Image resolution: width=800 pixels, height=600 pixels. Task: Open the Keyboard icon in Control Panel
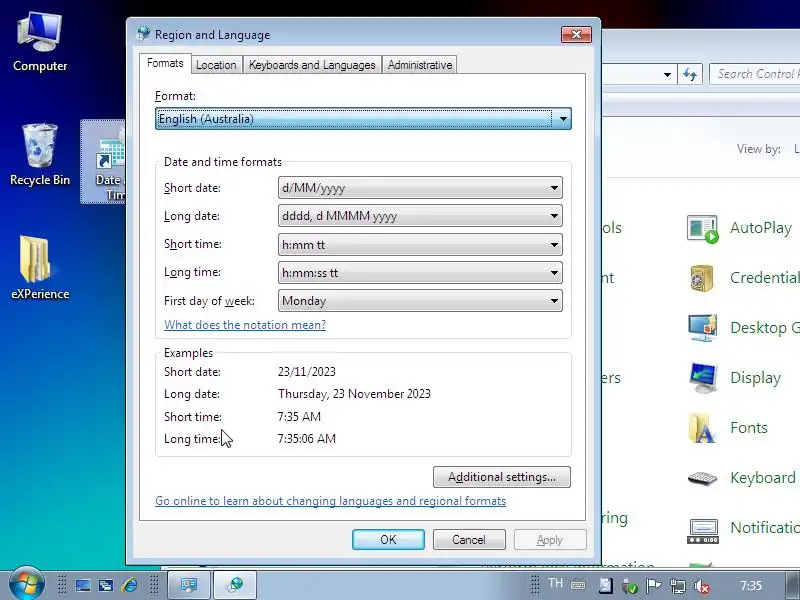[x=702, y=478]
